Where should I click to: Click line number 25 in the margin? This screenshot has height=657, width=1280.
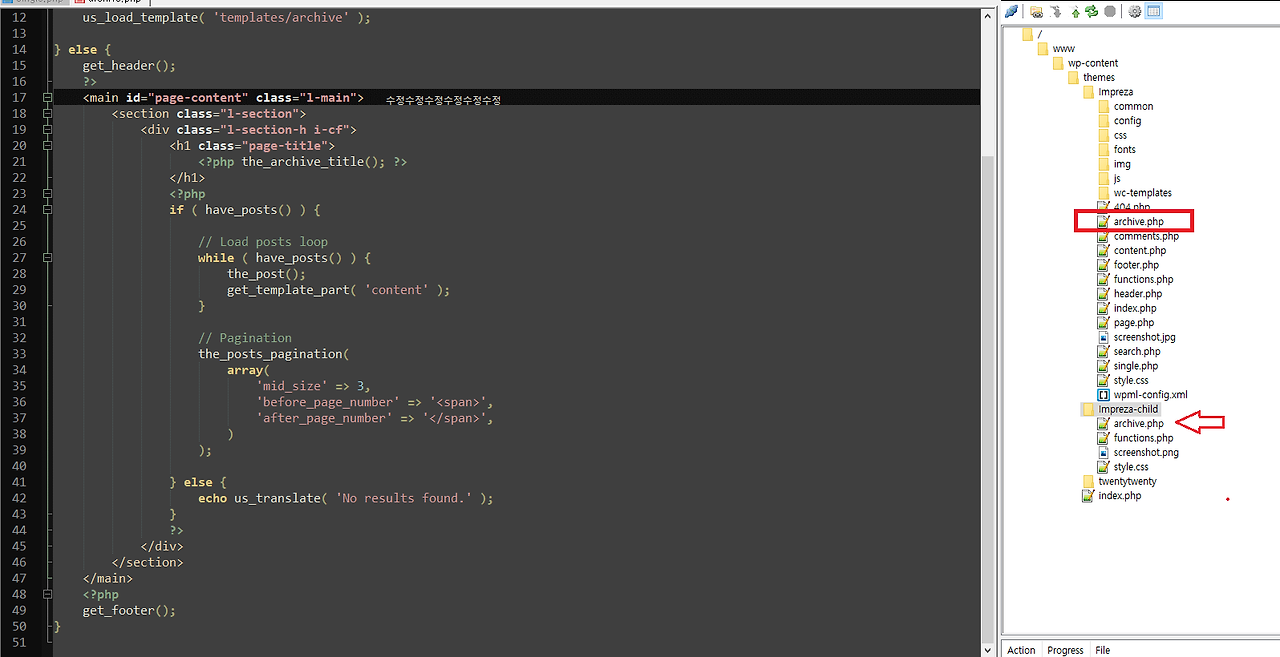tap(20, 226)
